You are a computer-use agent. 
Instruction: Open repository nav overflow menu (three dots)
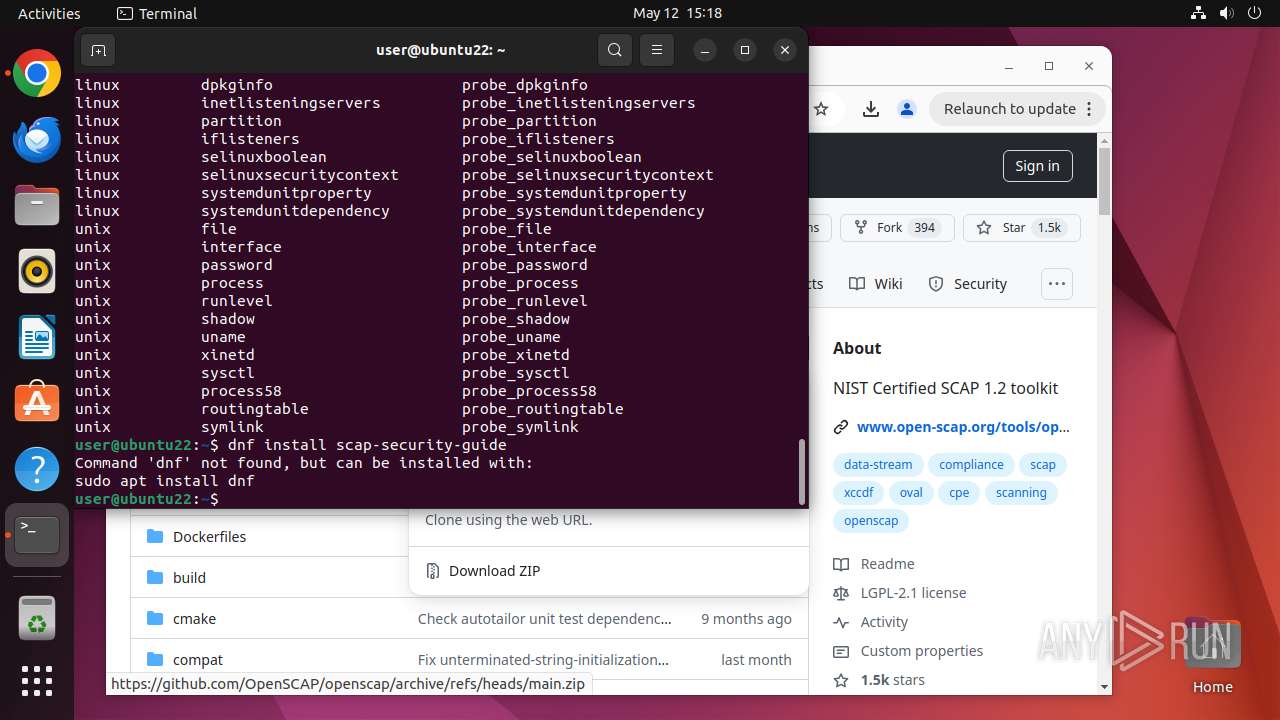click(1056, 284)
